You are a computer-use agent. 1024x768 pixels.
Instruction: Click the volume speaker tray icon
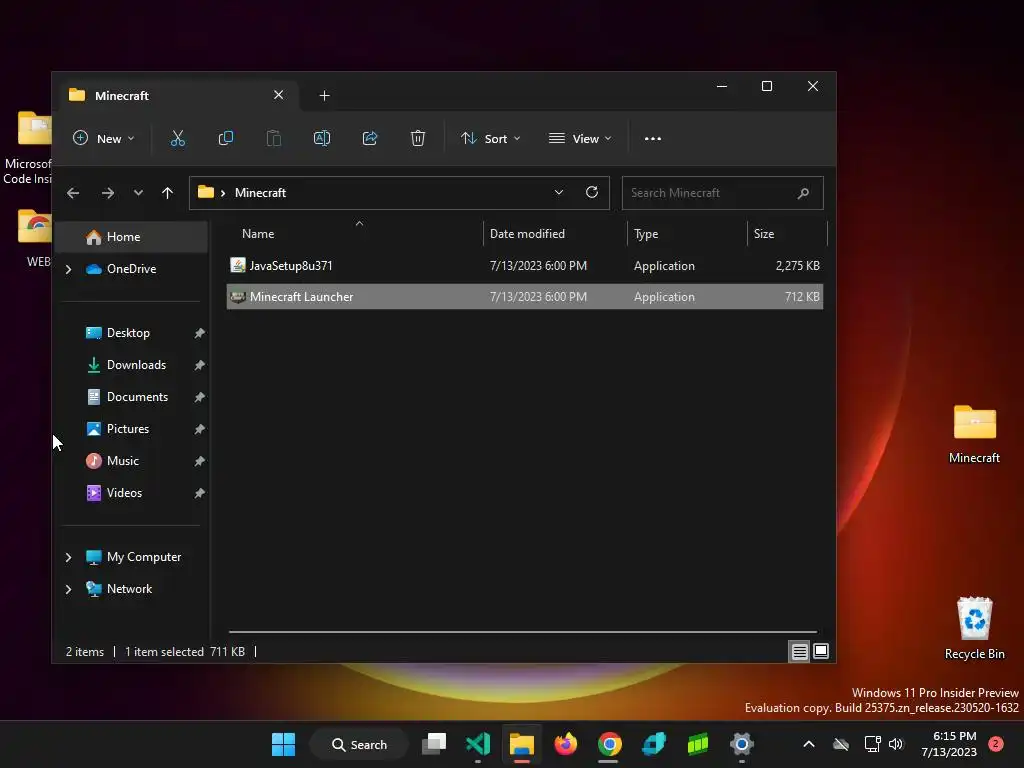[x=896, y=744]
